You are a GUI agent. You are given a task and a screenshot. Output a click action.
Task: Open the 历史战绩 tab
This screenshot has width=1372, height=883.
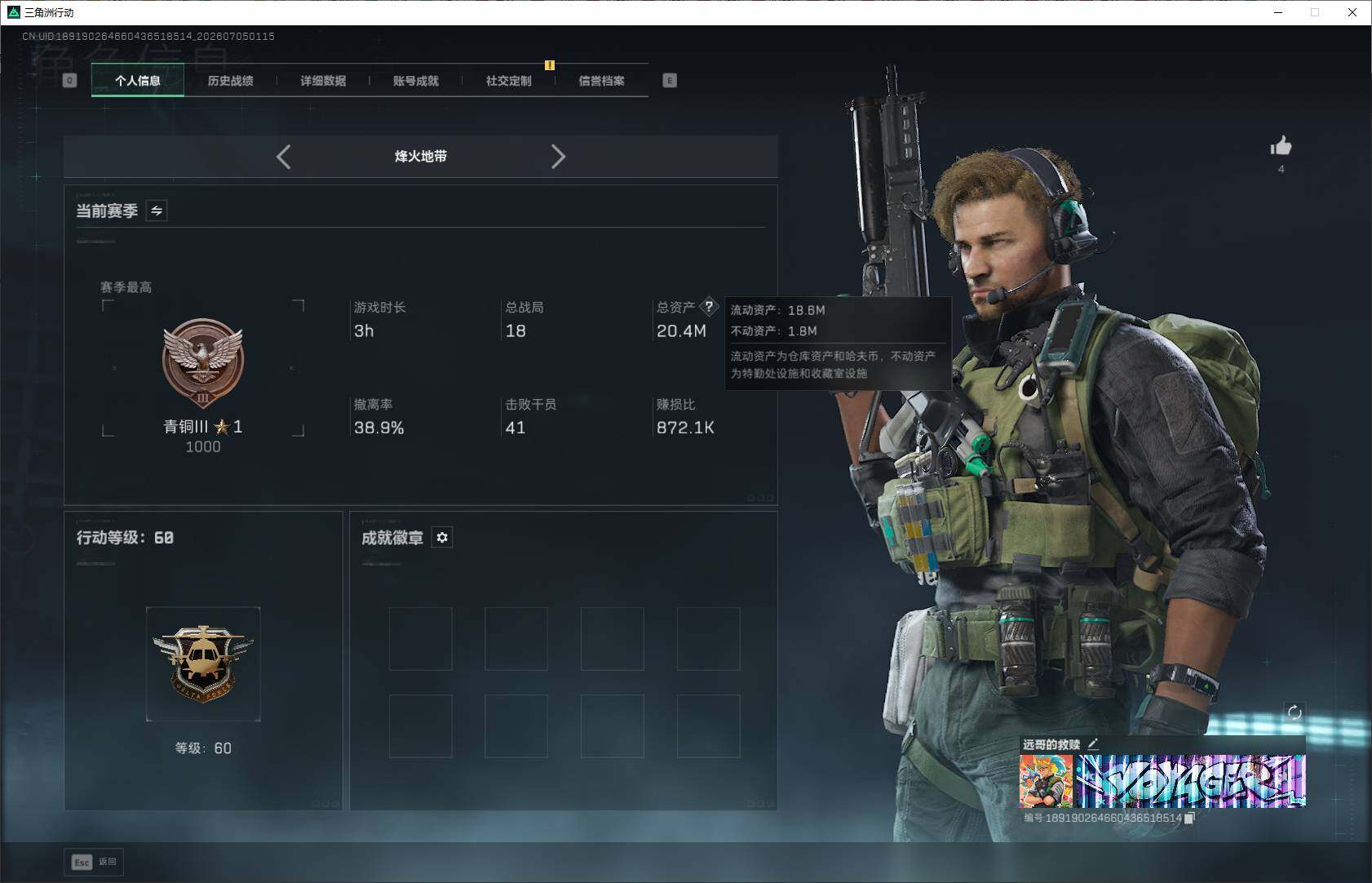coord(231,81)
